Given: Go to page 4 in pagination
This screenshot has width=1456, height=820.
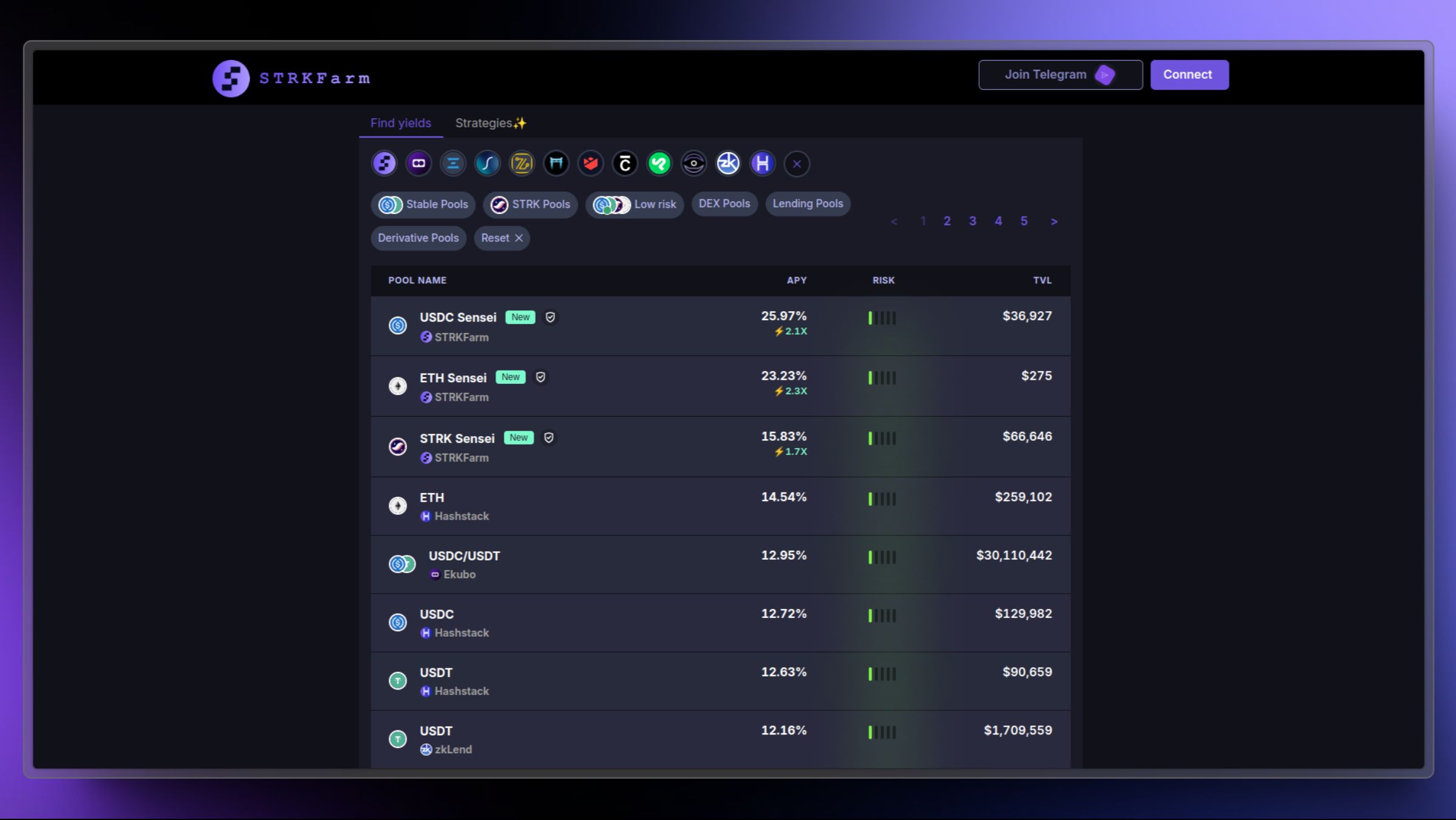Looking at the screenshot, I should (999, 221).
